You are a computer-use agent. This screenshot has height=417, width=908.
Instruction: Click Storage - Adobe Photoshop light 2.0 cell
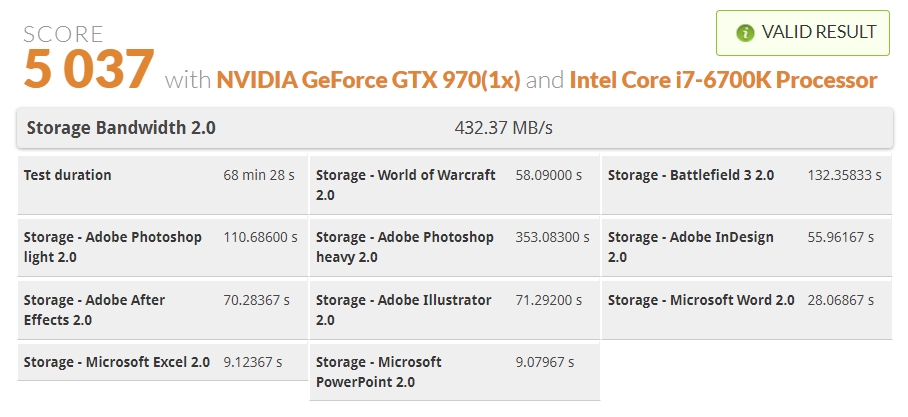162,247
